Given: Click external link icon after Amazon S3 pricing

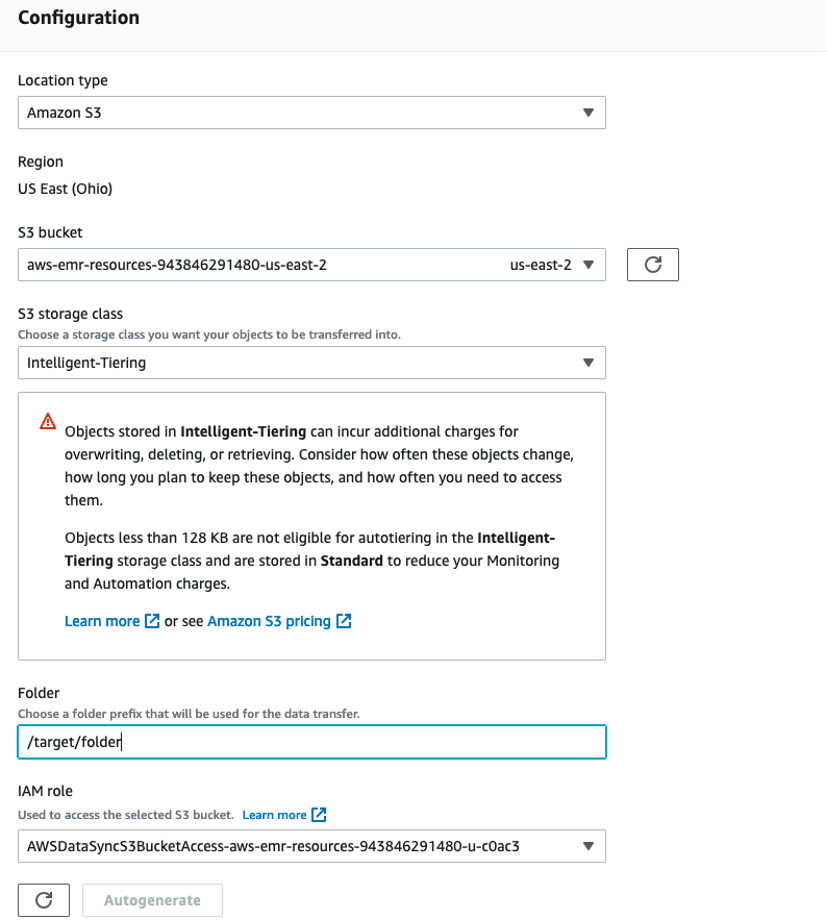Looking at the screenshot, I should pyautogui.click(x=344, y=620).
